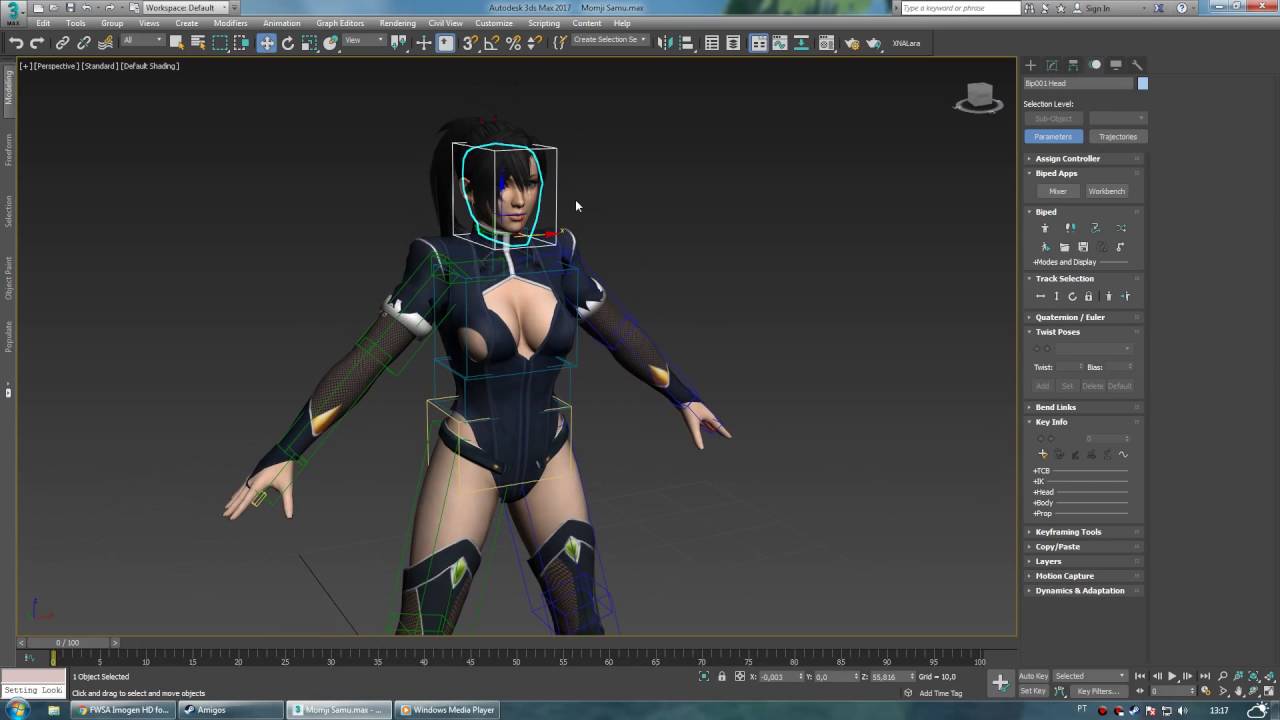The width and height of the screenshot is (1280, 720).
Task: Click the Redo arrow in main toolbar
Action: [x=37, y=43]
